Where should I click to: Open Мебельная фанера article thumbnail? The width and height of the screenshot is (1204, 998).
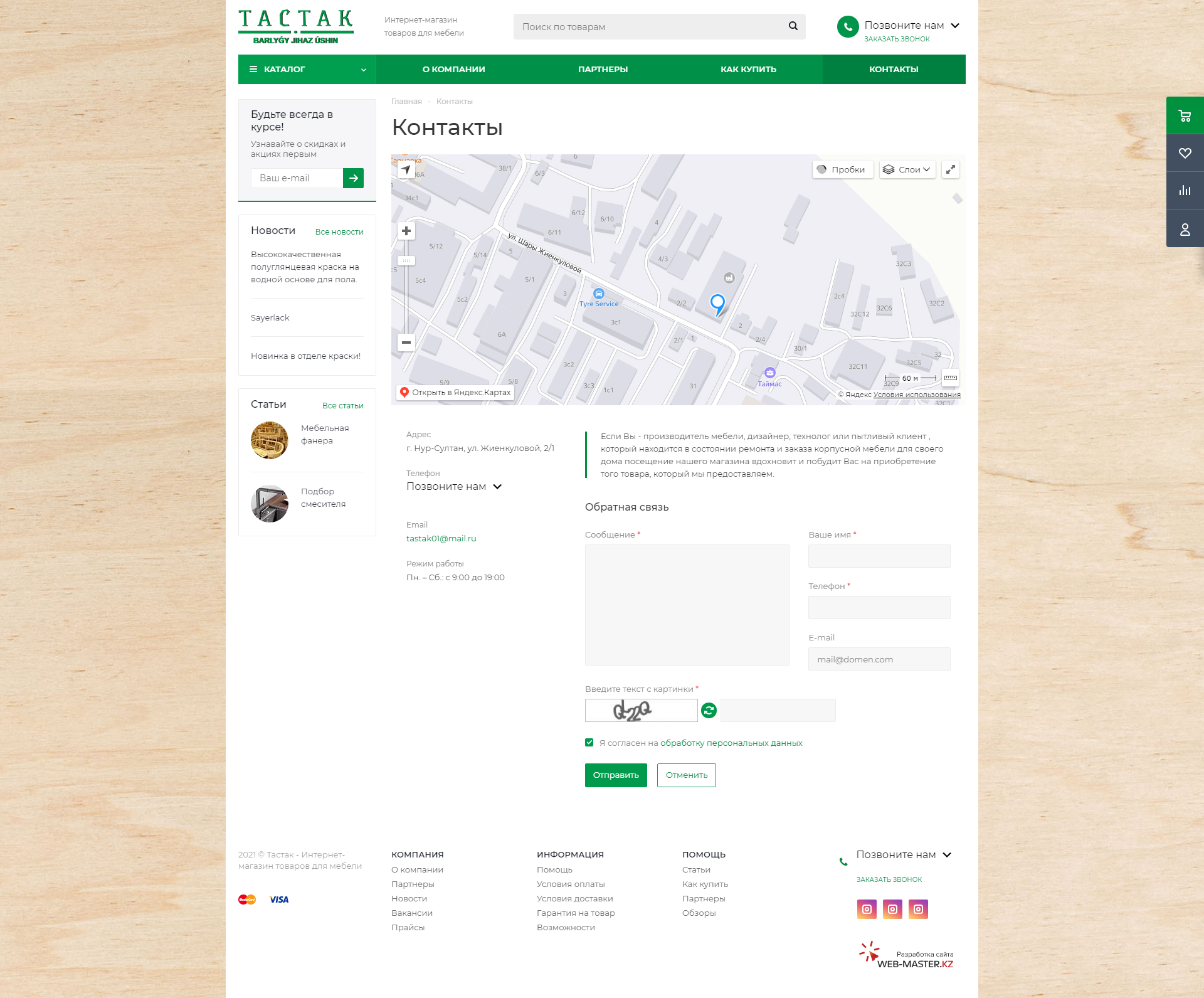coord(270,440)
